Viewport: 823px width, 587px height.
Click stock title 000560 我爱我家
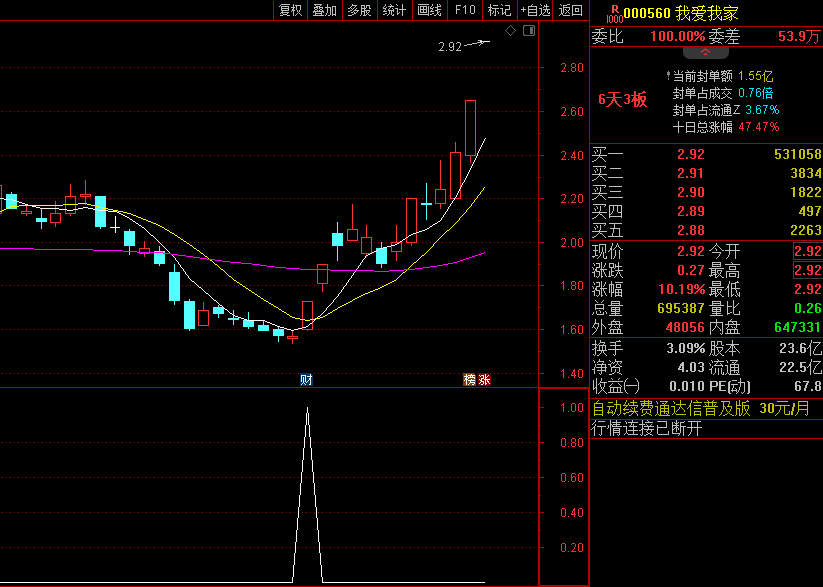coord(681,13)
